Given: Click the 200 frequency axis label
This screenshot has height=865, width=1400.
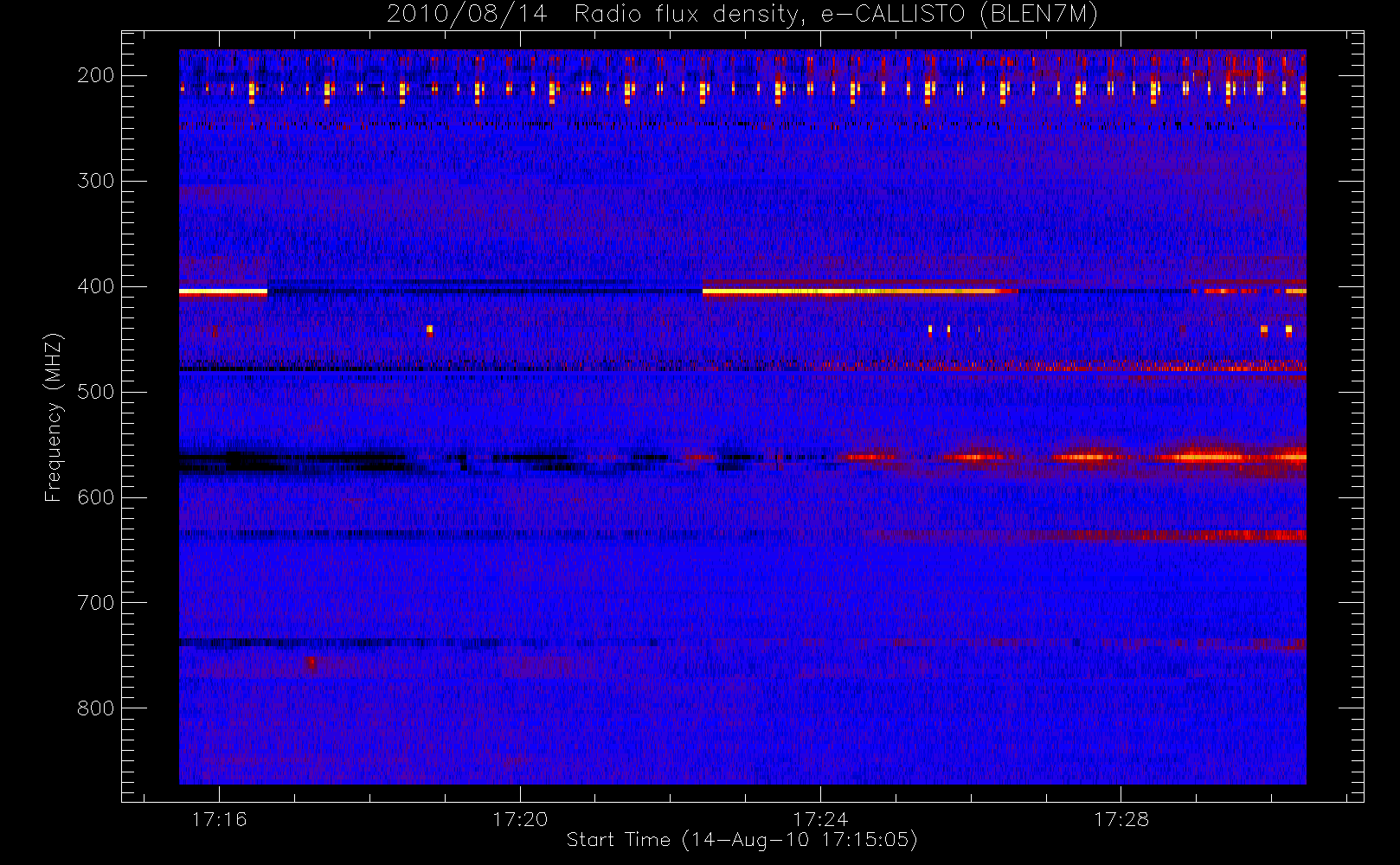Looking at the screenshot, I should pos(95,75).
